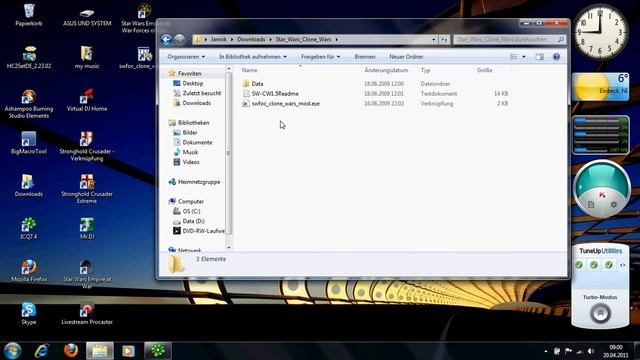Open the Organisieren dropdown menu
Viewport: 640px width, 360px height.
186,57
